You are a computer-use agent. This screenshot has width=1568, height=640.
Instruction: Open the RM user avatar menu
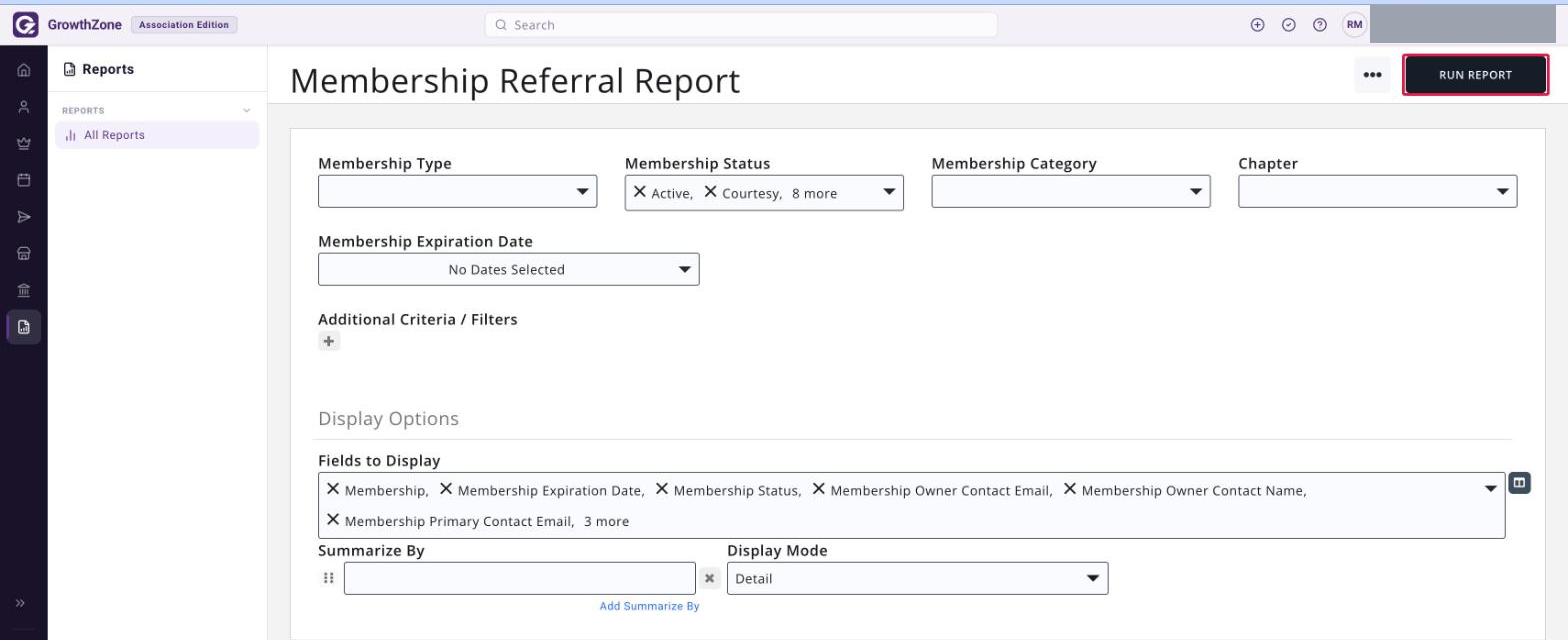[1354, 25]
